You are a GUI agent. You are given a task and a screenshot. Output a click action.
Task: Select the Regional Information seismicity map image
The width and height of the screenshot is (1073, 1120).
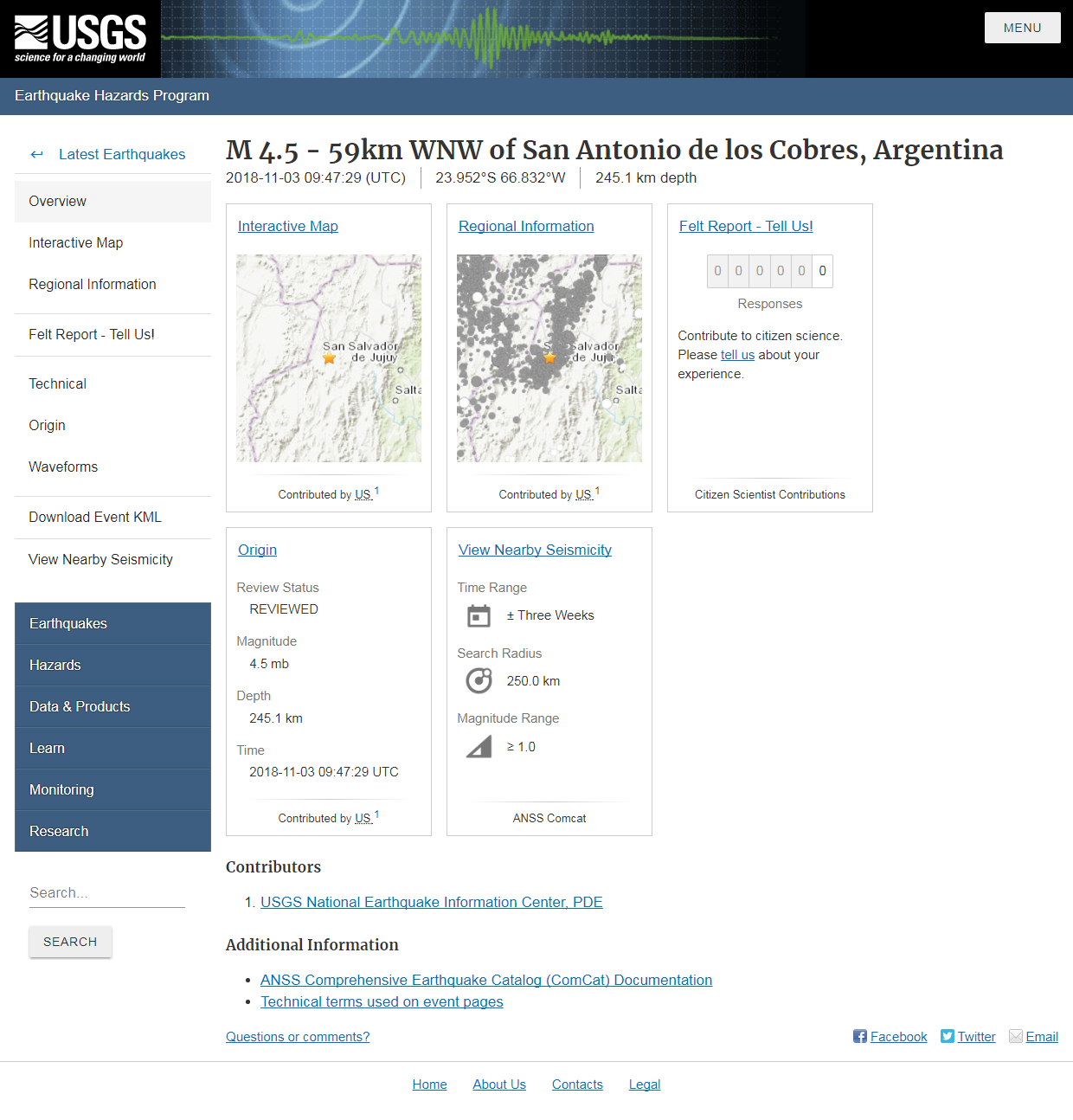[549, 357]
